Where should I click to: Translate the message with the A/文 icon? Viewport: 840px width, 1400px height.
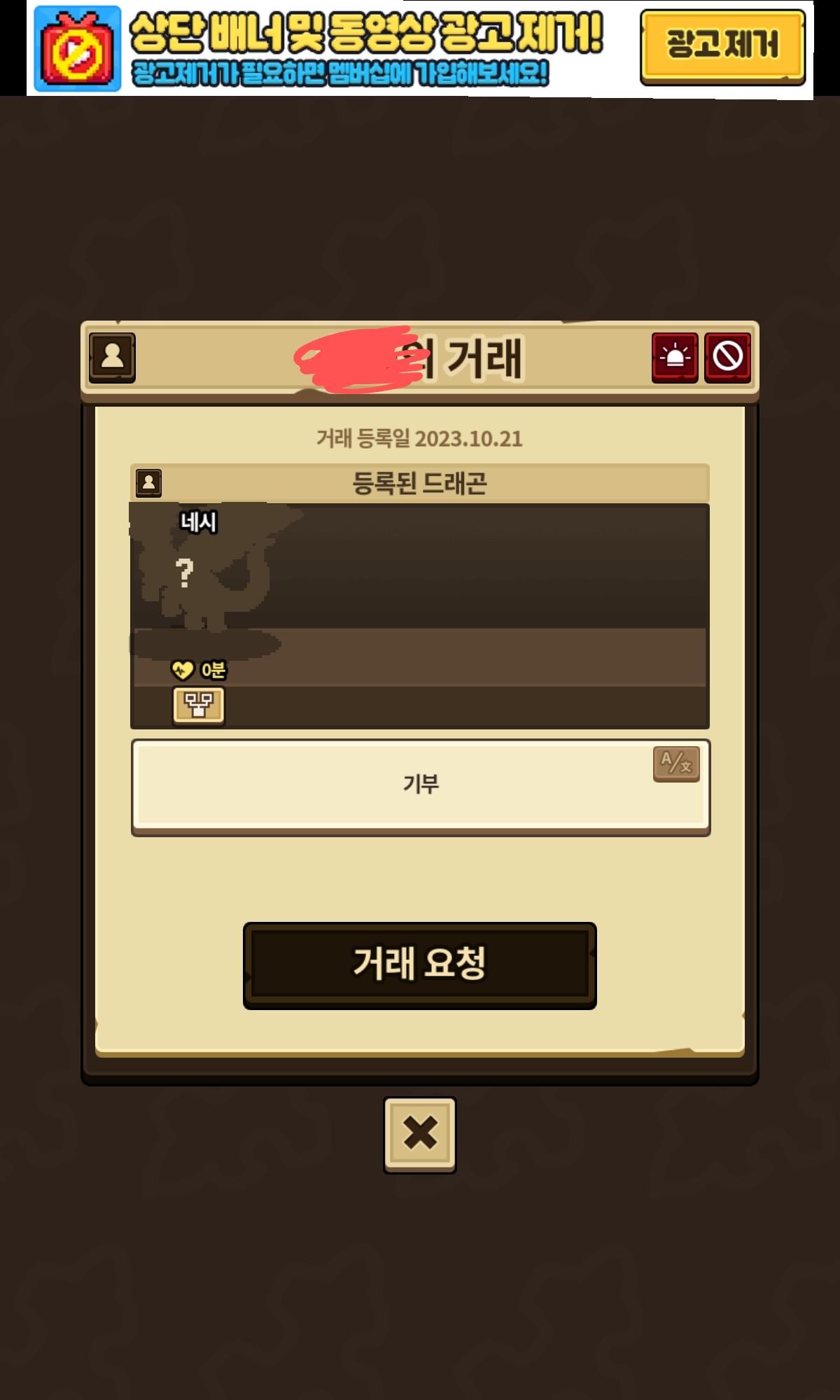676,764
